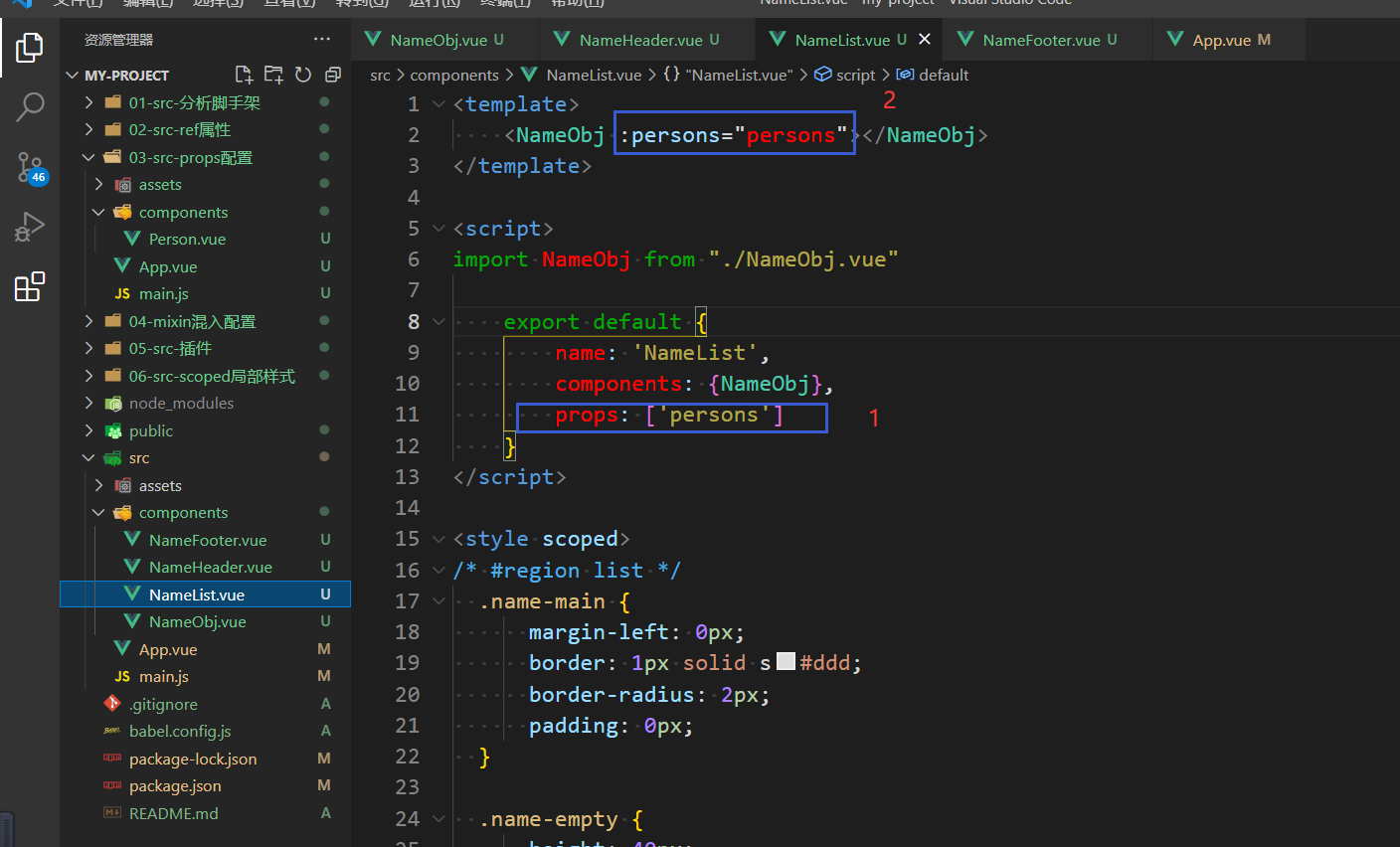The width and height of the screenshot is (1400, 847).
Task: Collapse all folders in explorer
Action: pyautogui.click(x=333, y=75)
